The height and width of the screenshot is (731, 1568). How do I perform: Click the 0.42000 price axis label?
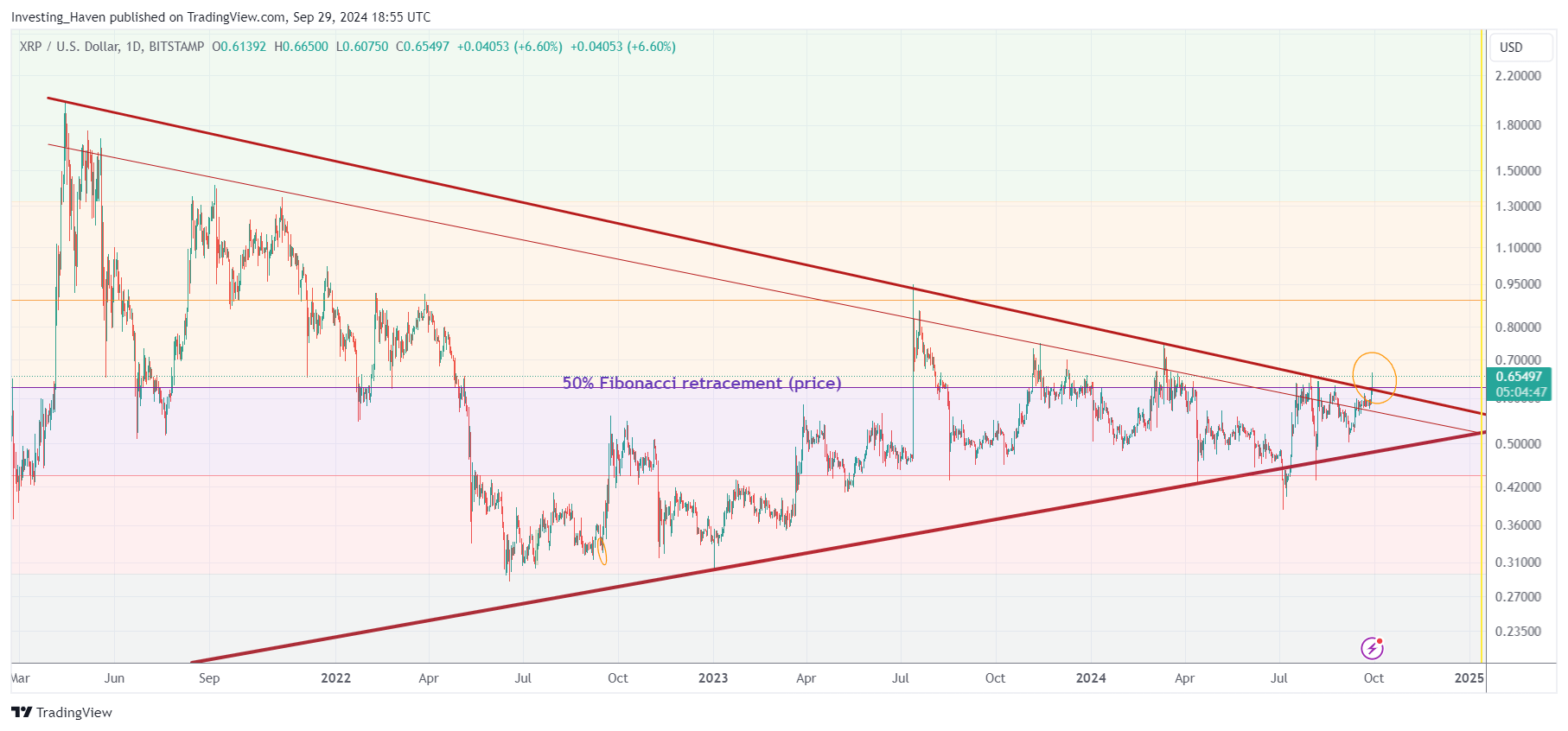(1518, 487)
